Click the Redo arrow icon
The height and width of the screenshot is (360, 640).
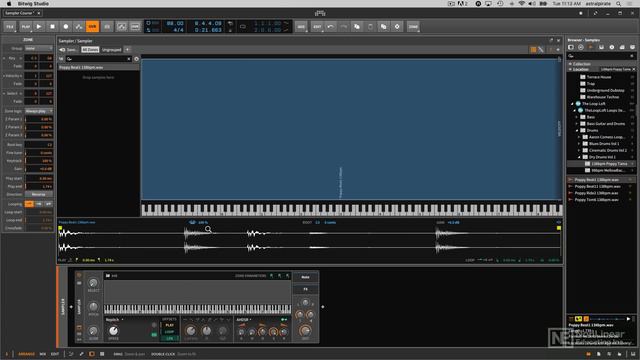coord(343,27)
